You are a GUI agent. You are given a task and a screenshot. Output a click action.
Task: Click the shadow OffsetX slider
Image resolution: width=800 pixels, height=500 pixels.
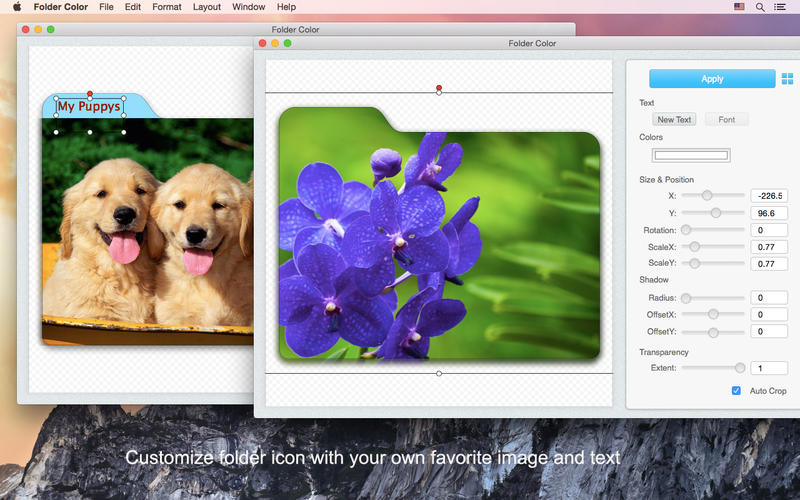713,314
